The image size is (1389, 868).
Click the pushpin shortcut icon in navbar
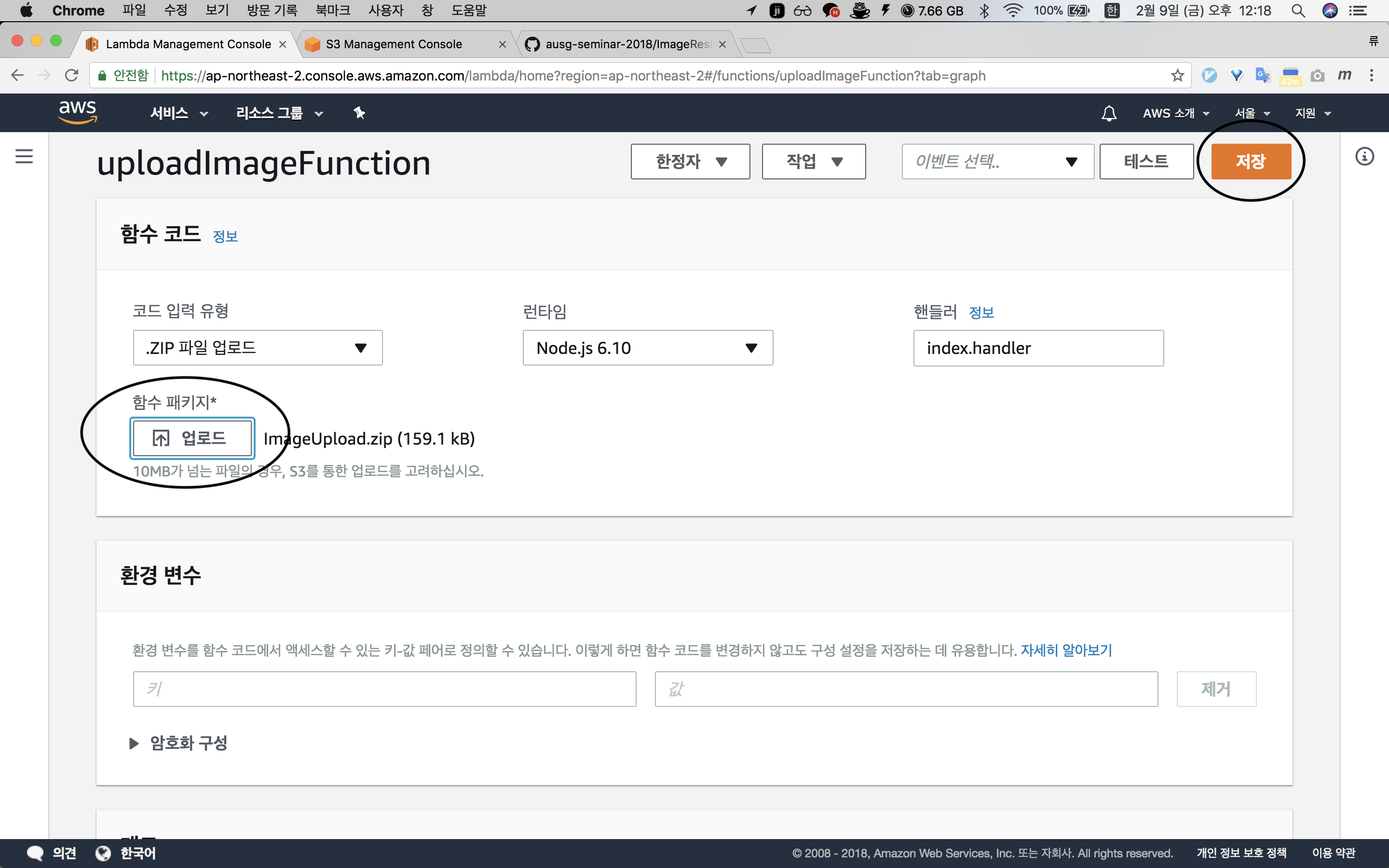coord(359,113)
